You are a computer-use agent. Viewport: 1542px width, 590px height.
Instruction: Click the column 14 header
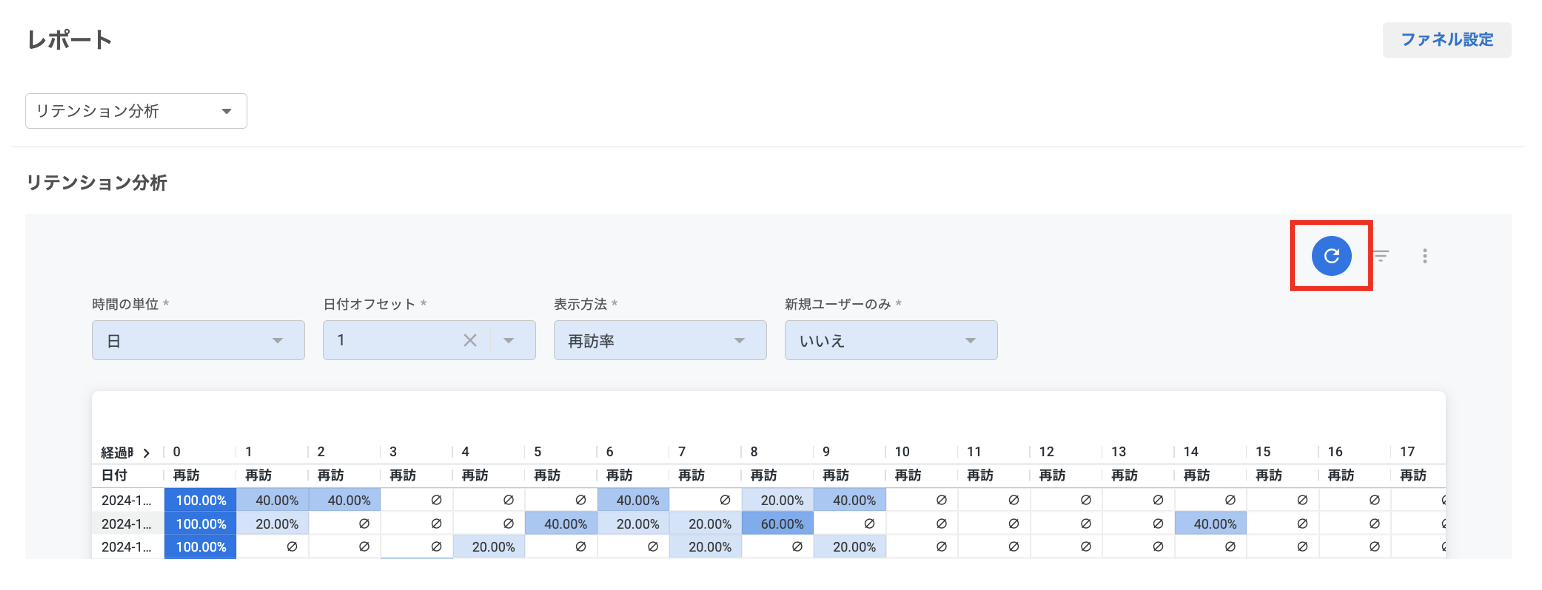pos(1191,452)
